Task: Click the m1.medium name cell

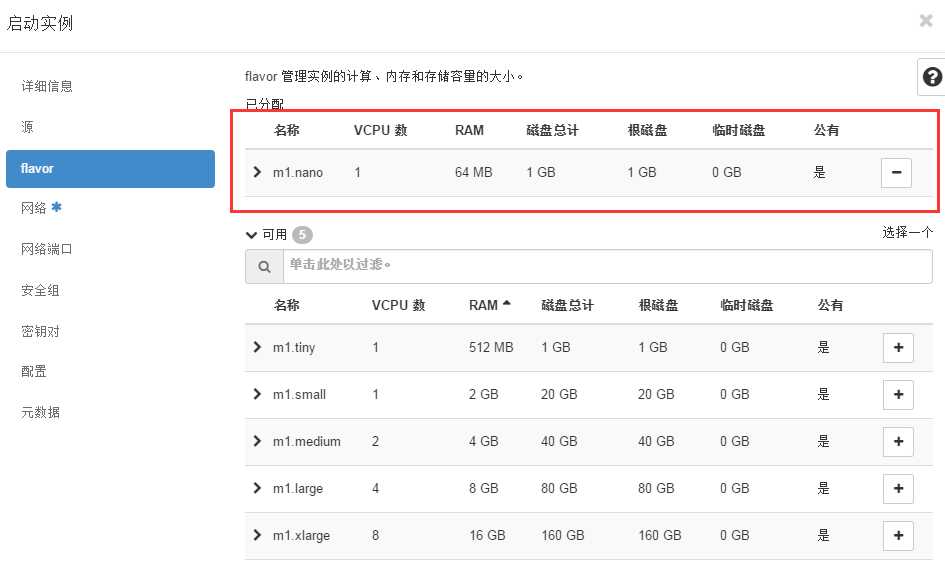Action: pos(307,442)
